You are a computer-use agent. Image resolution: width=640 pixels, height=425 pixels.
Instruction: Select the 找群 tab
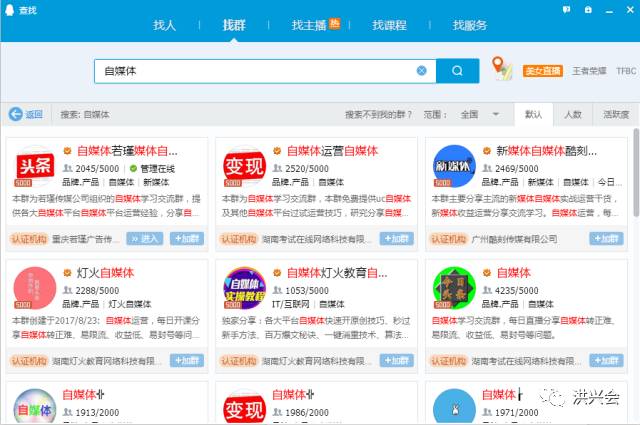(234, 25)
